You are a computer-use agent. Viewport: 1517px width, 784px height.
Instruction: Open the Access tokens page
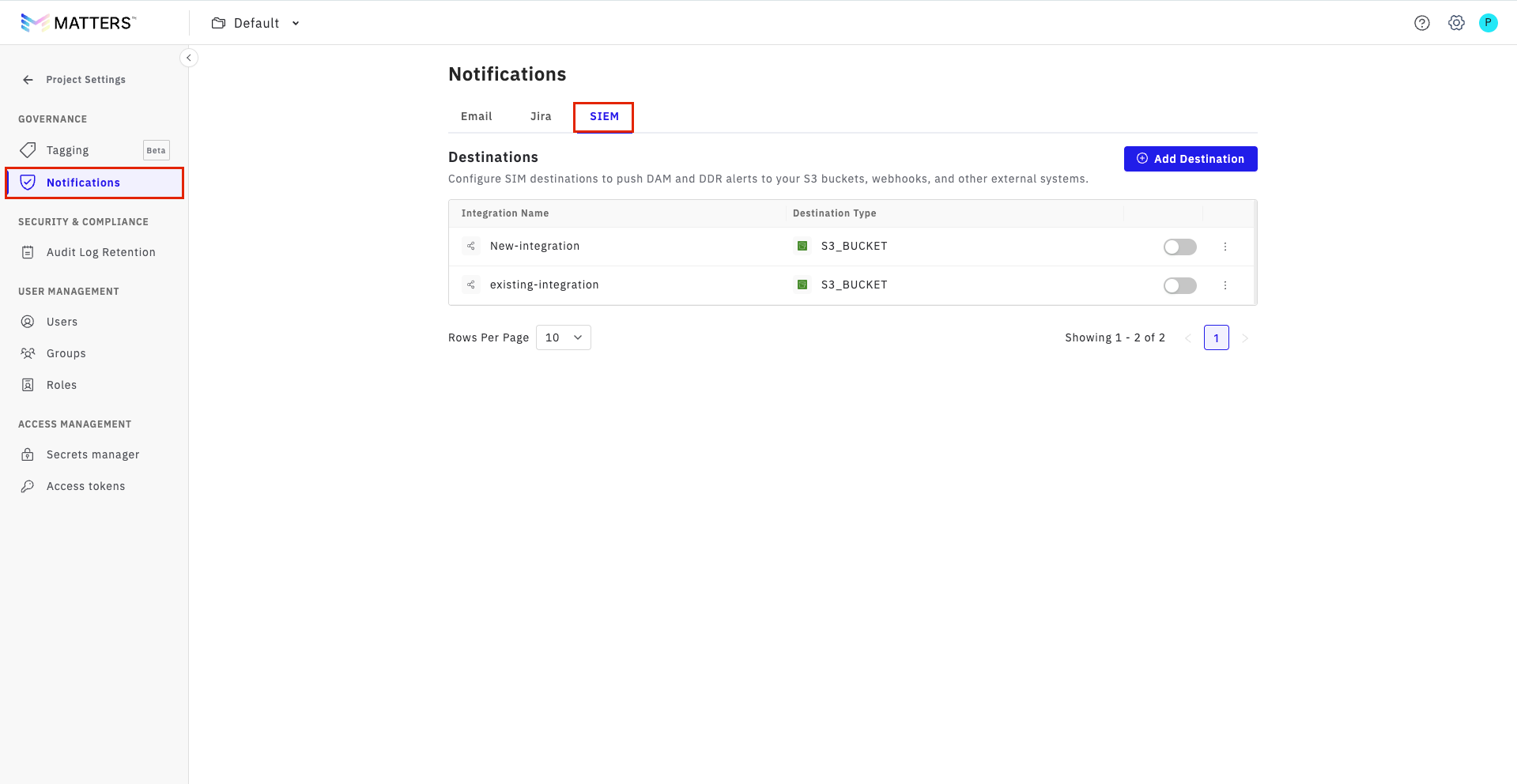click(85, 486)
